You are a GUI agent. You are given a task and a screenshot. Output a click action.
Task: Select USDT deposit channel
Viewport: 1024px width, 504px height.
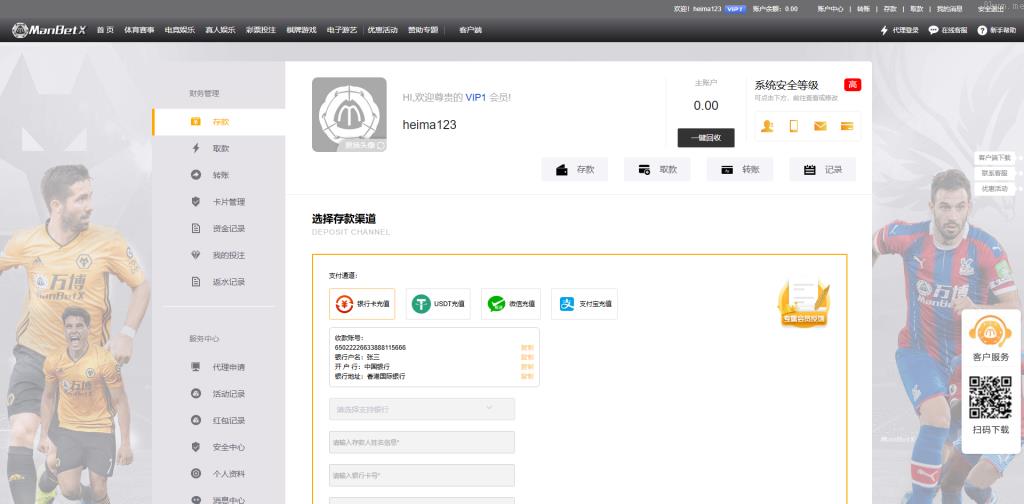pos(438,303)
